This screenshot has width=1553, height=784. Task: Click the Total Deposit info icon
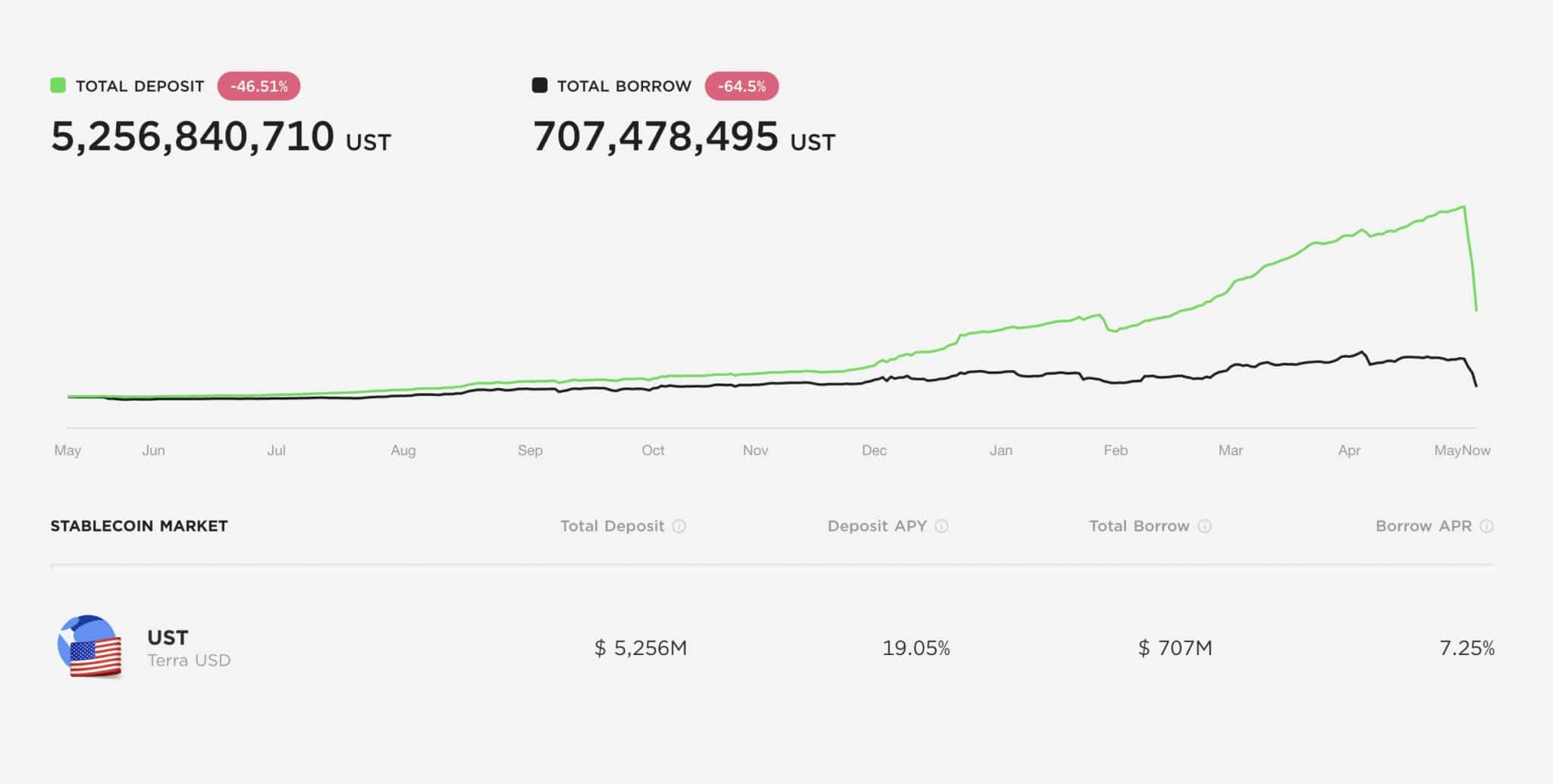coord(679,526)
